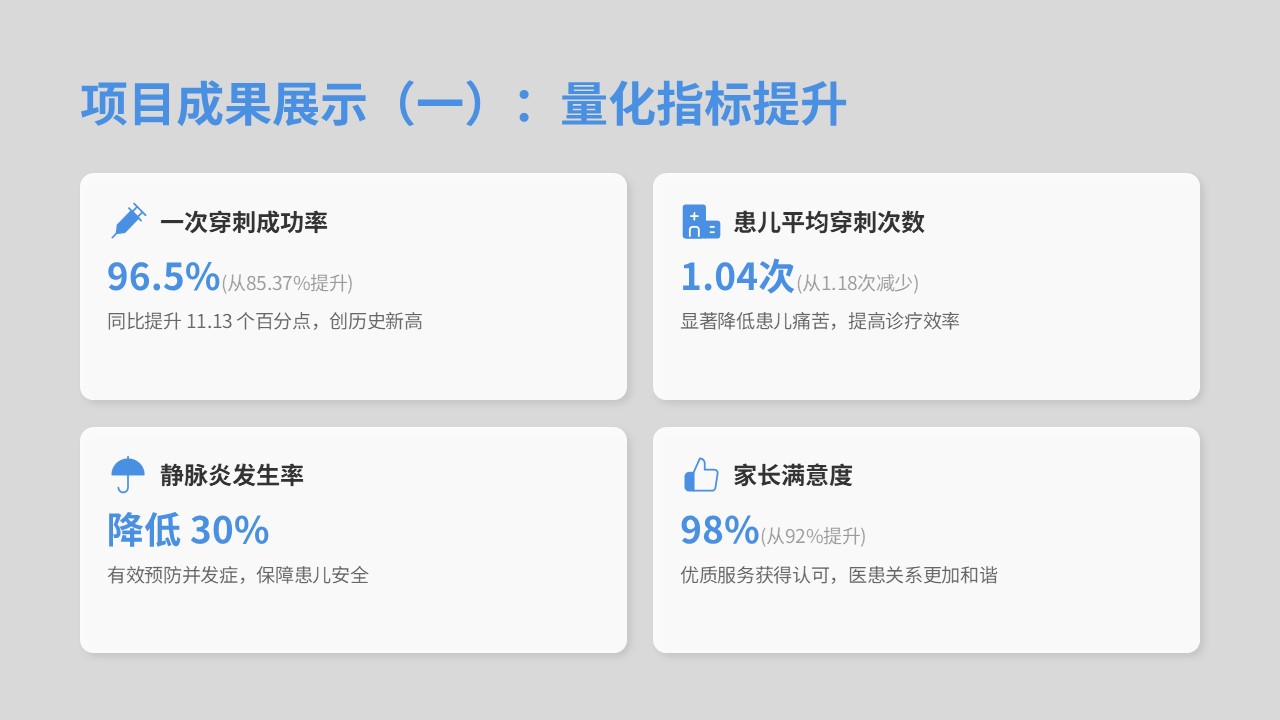Select the 1.04次 figure
The width and height of the screenshot is (1280, 720).
[x=737, y=277]
